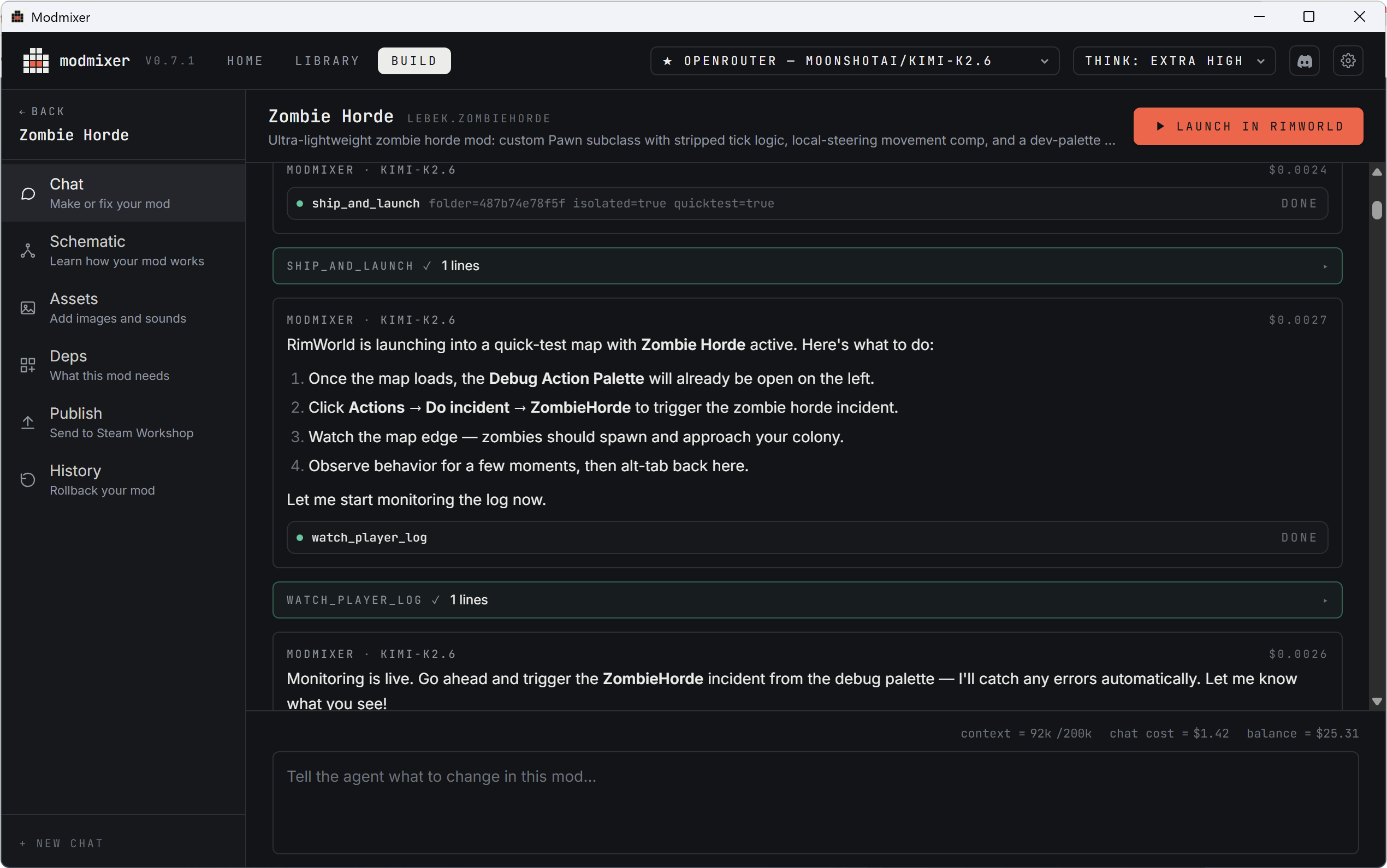Open the Discord link icon
This screenshot has height=868, width=1387.
click(1304, 61)
